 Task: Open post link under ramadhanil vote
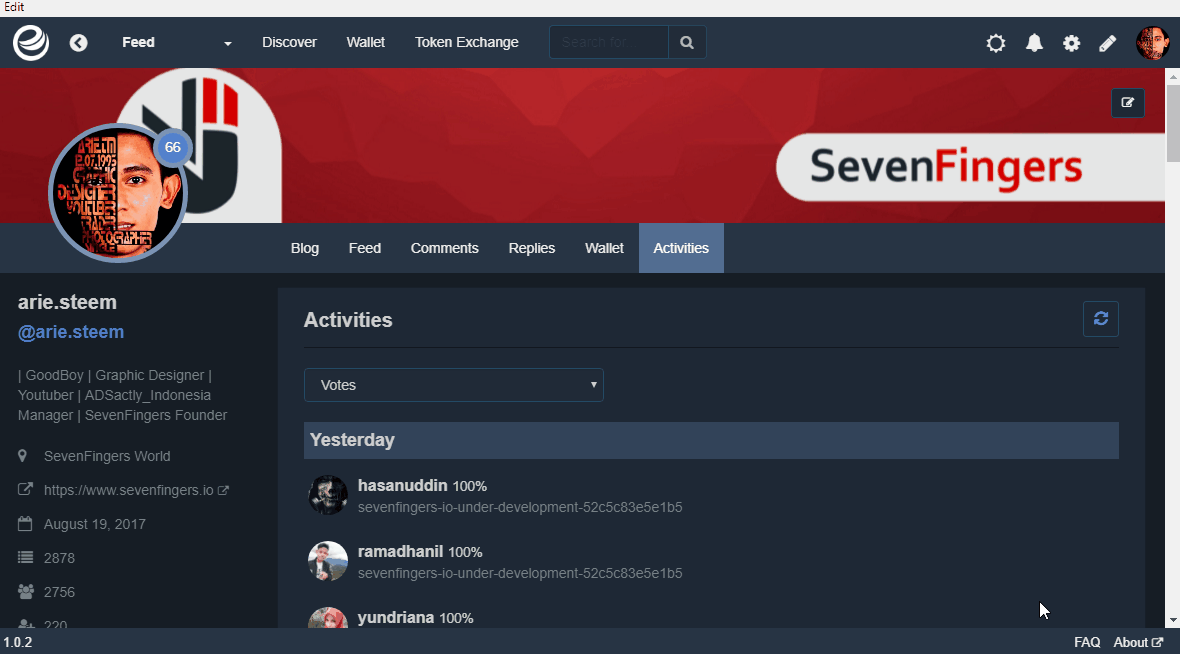(x=520, y=573)
